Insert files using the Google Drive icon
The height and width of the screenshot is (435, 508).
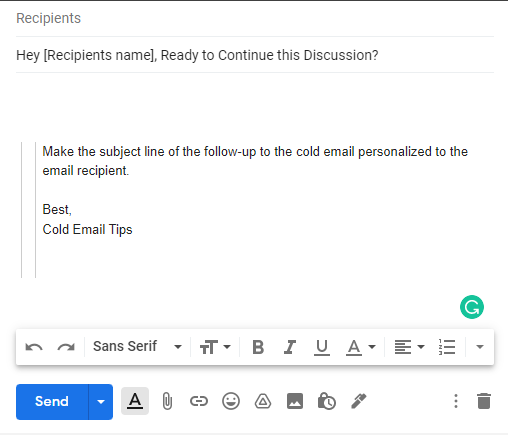coord(263,401)
